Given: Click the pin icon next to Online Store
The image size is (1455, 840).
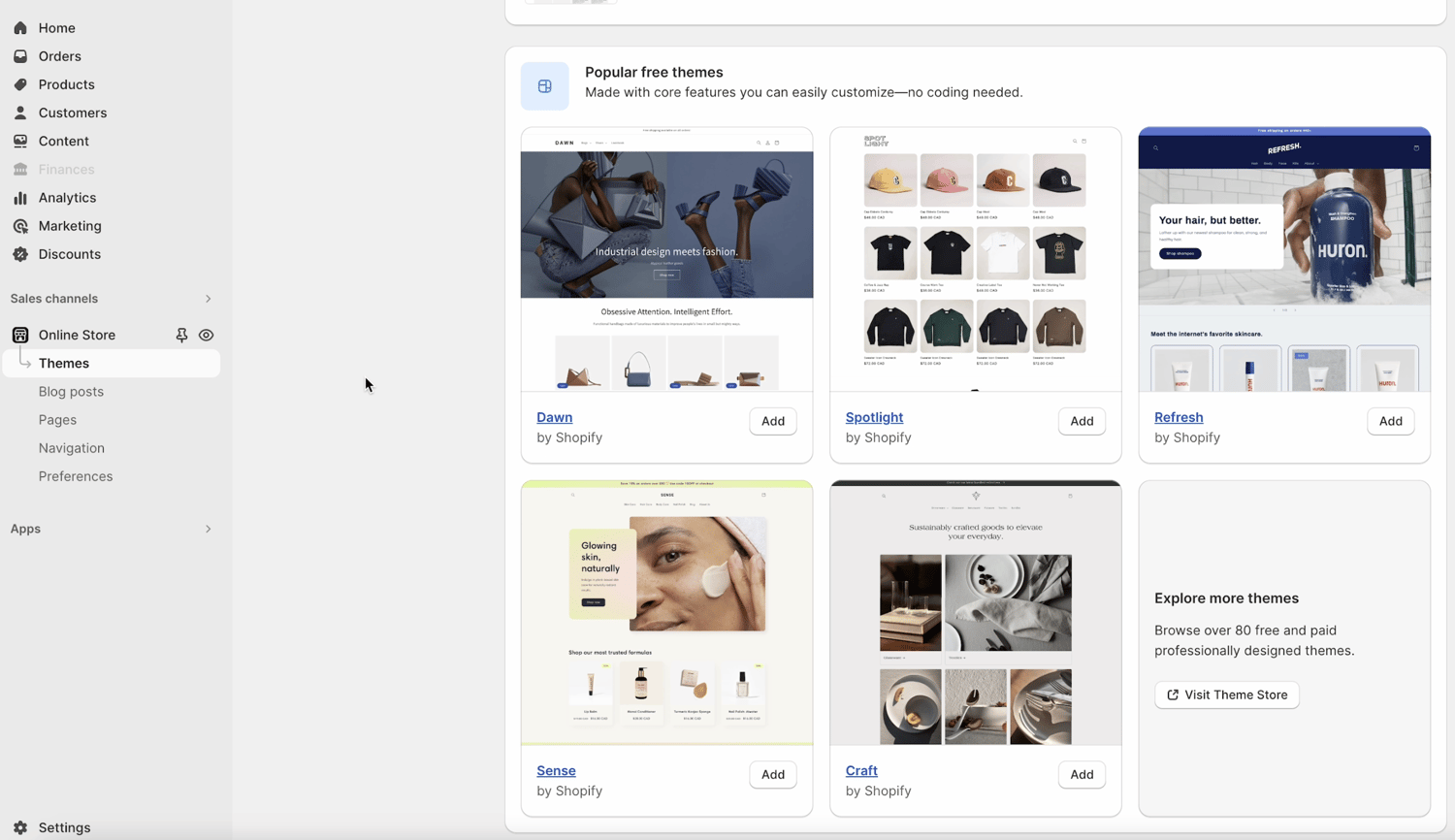Looking at the screenshot, I should [181, 335].
